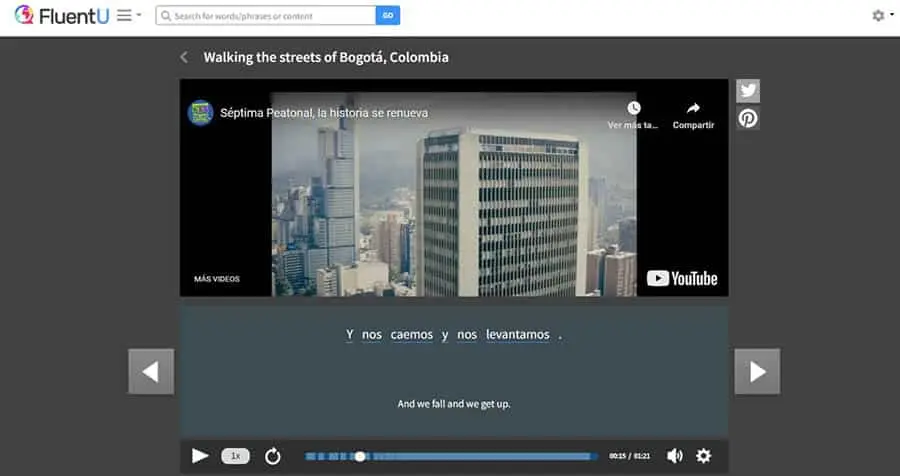Share the video on Pinterest
Viewport: 900px width, 476px height.
coord(748,118)
